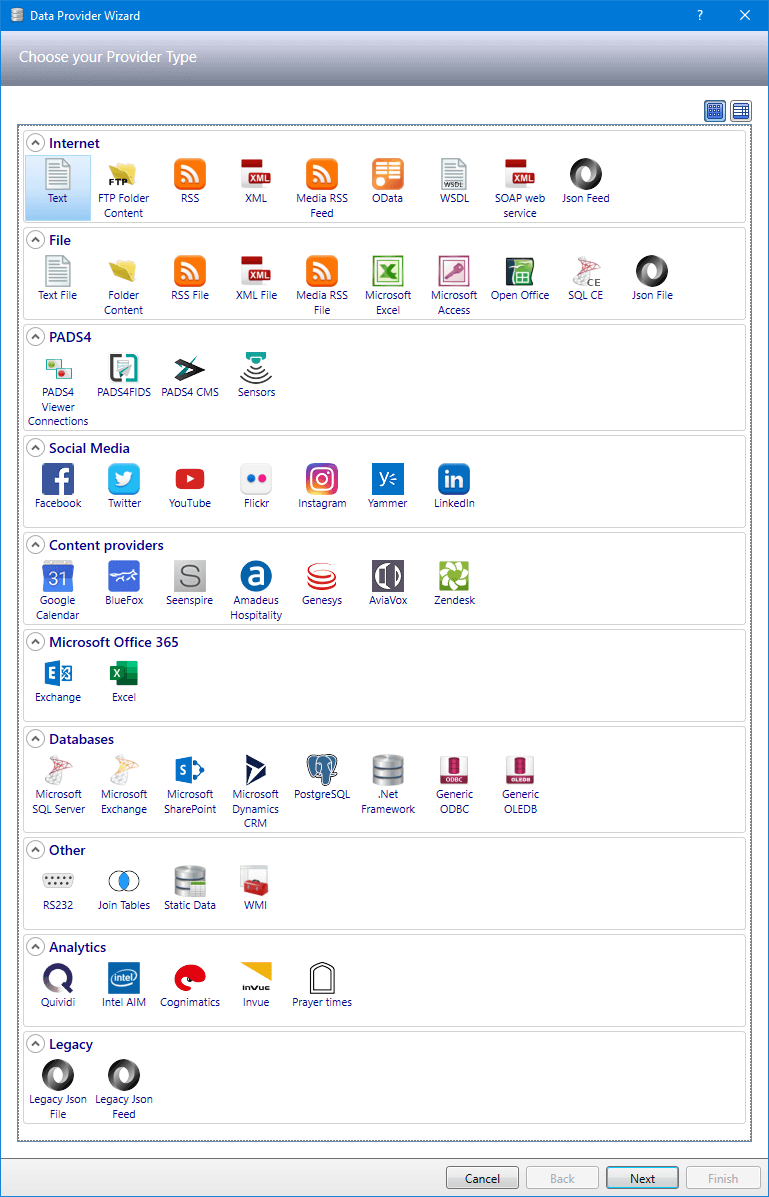The height and width of the screenshot is (1197, 769).
Task: Select the PADS4 CMS provider
Action: pos(189,376)
